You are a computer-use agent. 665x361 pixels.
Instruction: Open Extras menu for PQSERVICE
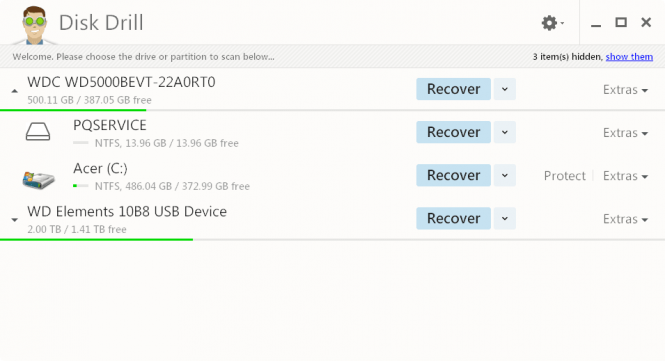[x=626, y=133]
